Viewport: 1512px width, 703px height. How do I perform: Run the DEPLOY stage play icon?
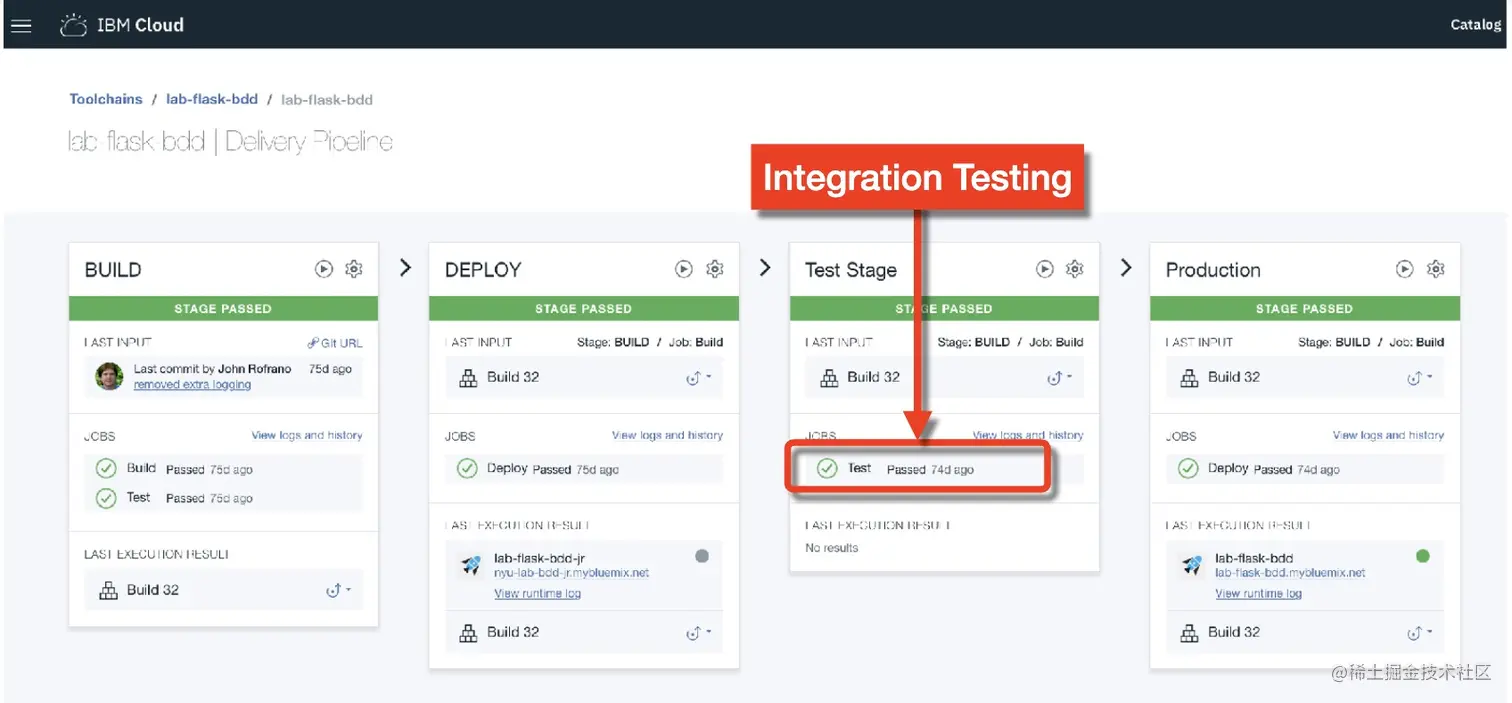tap(684, 269)
